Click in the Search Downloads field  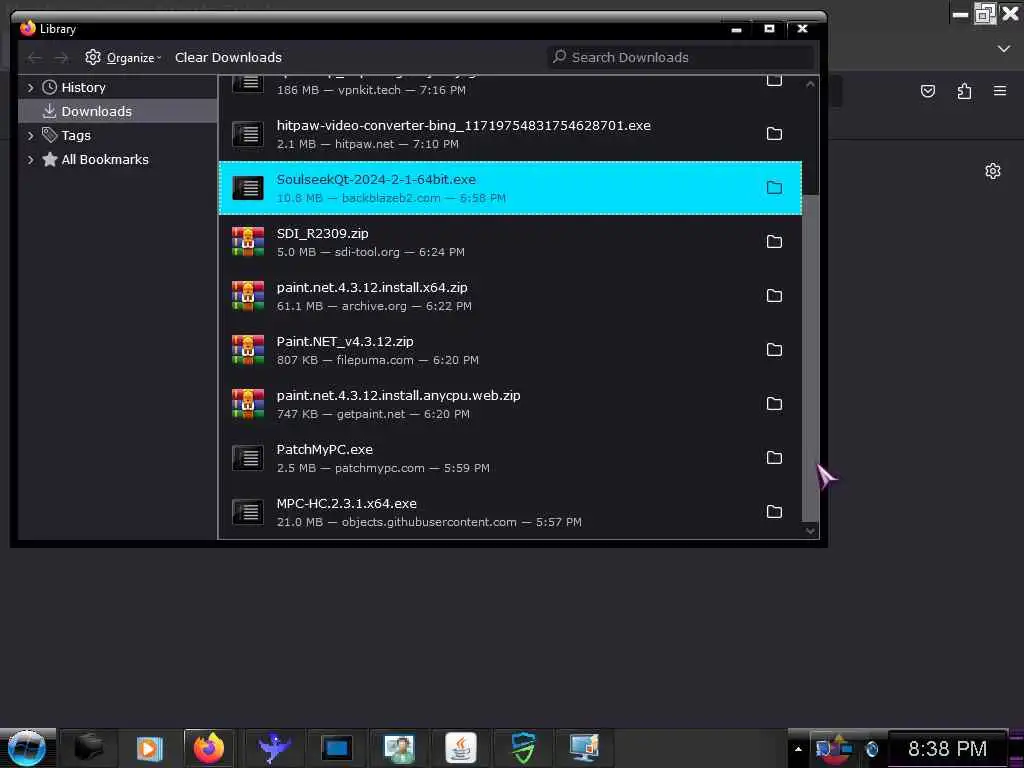click(679, 57)
